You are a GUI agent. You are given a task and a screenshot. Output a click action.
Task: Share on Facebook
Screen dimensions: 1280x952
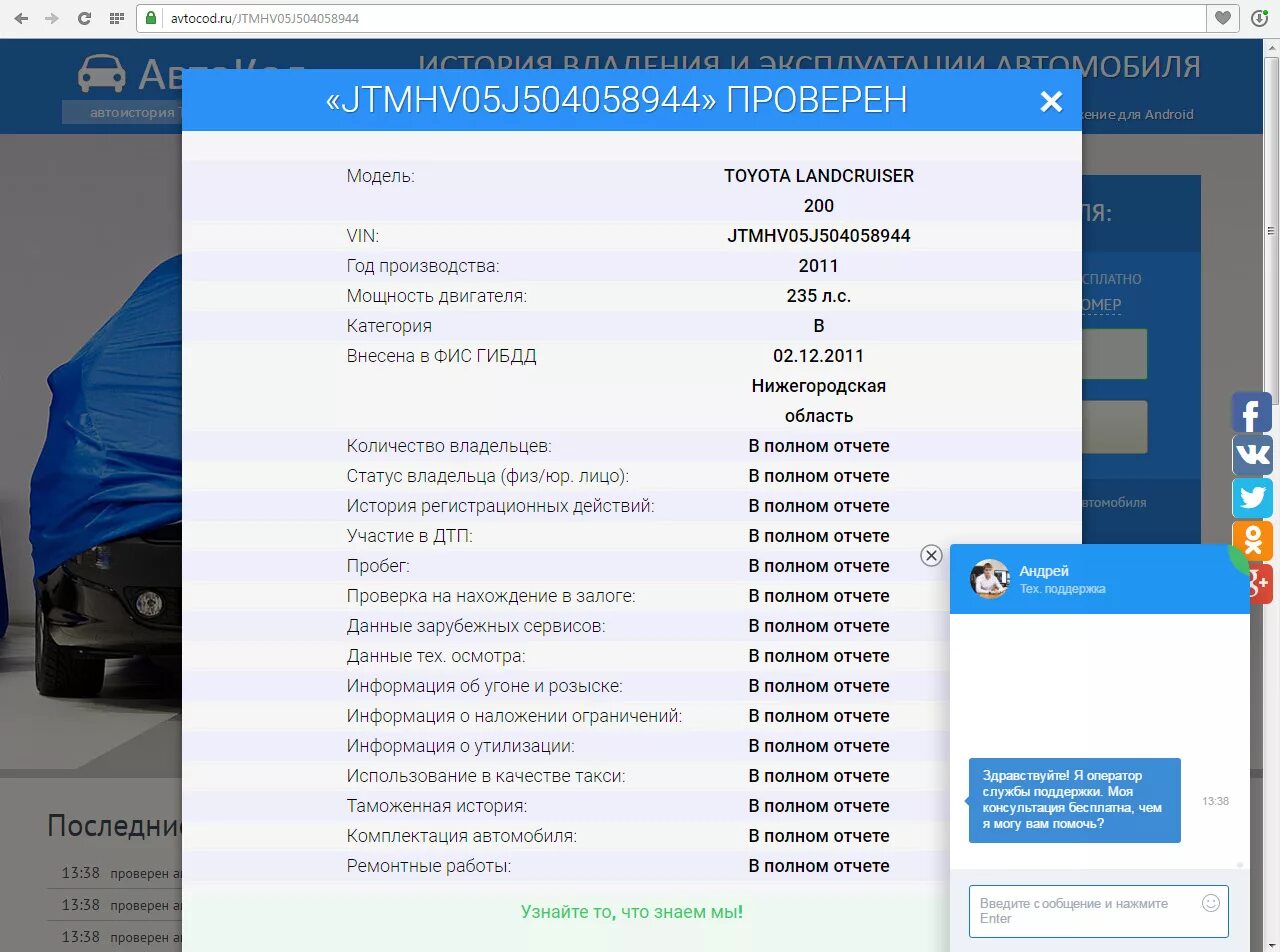tap(1252, 412)
